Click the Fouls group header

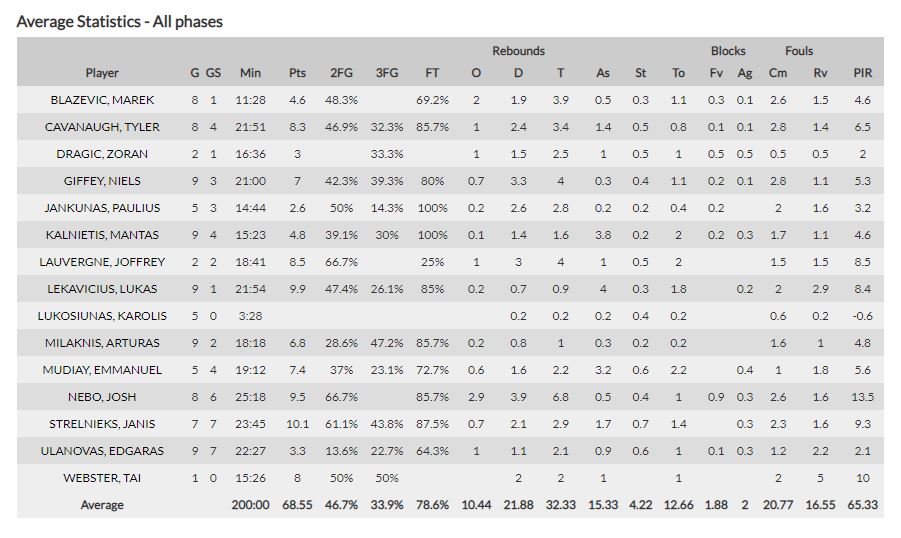[x=799, y=51]
